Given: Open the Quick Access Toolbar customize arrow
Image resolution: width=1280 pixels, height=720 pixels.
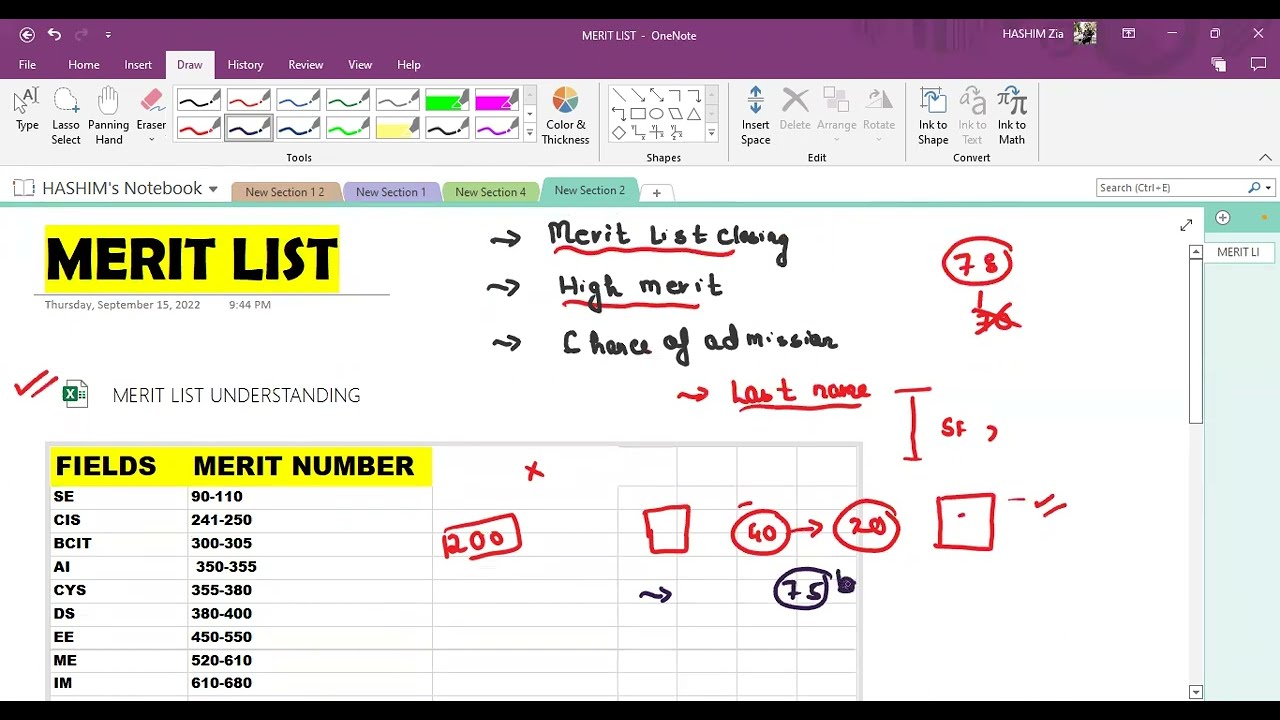Looking at the screenshot, I should 108,35.
